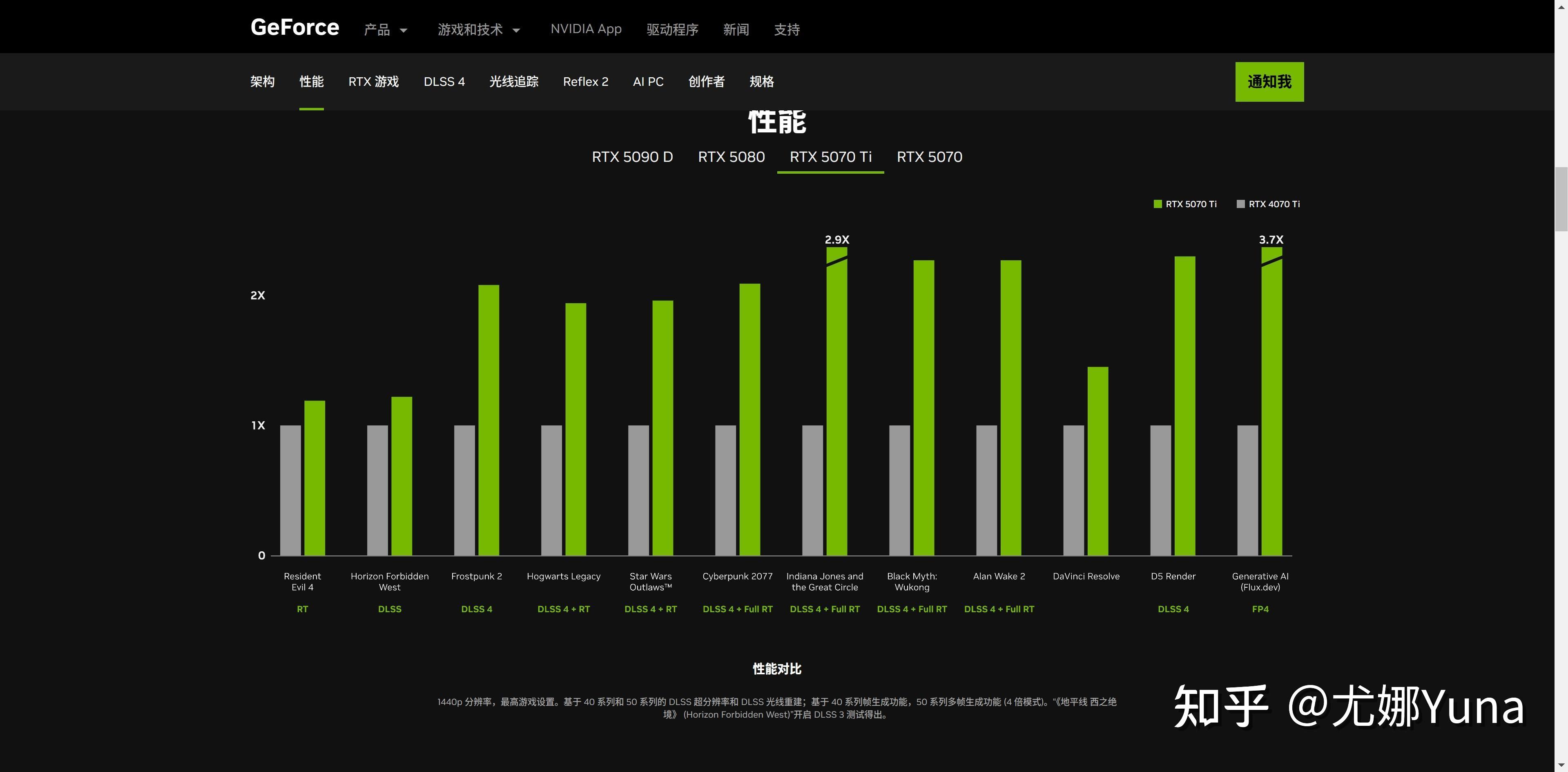Click the 2X axis label
The width and height of the screenshot is (1568, 772).
click(x=257, y=295)
